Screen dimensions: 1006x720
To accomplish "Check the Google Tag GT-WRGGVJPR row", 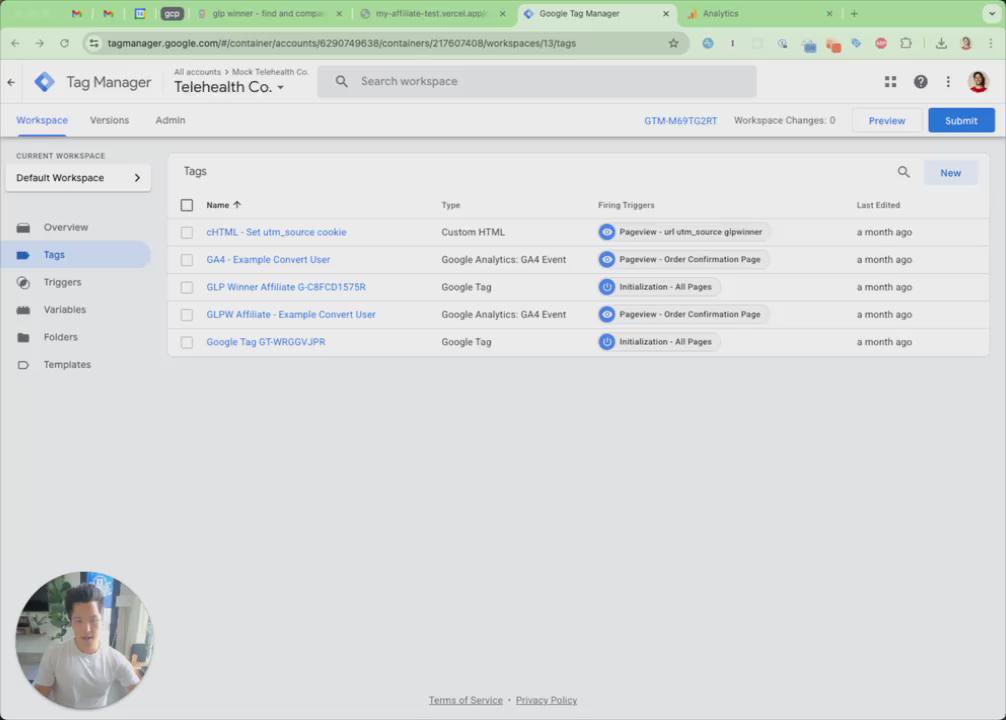I will tap(187, 343).
